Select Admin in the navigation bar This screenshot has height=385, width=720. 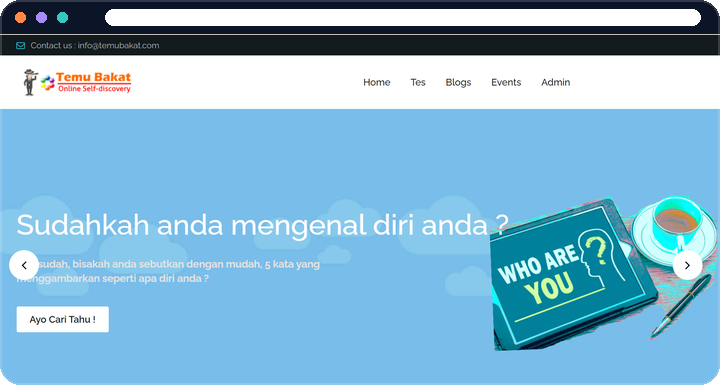pos(556,82)
